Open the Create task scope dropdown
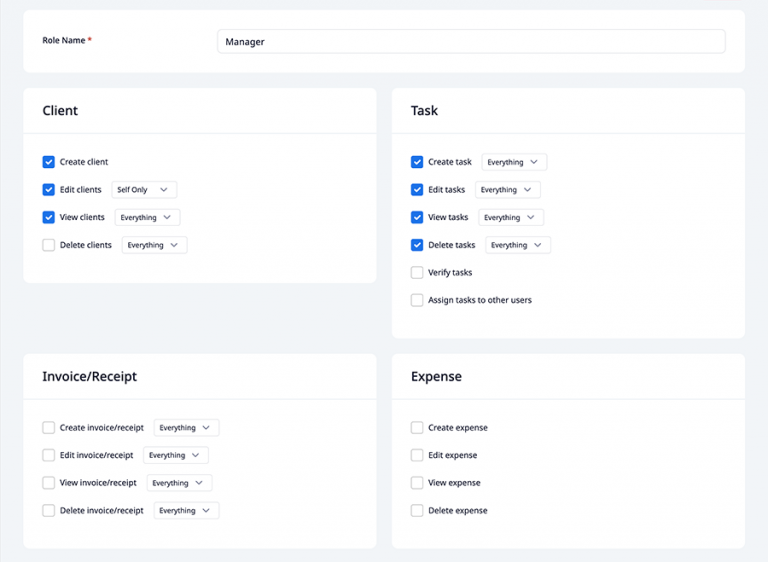This screenshot has width=768, height=562. tap(514, 162)
